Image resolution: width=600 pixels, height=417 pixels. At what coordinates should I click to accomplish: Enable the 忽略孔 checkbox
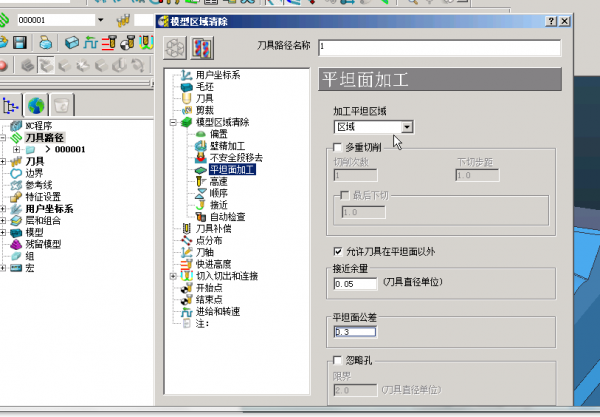[x=338, y=360]
